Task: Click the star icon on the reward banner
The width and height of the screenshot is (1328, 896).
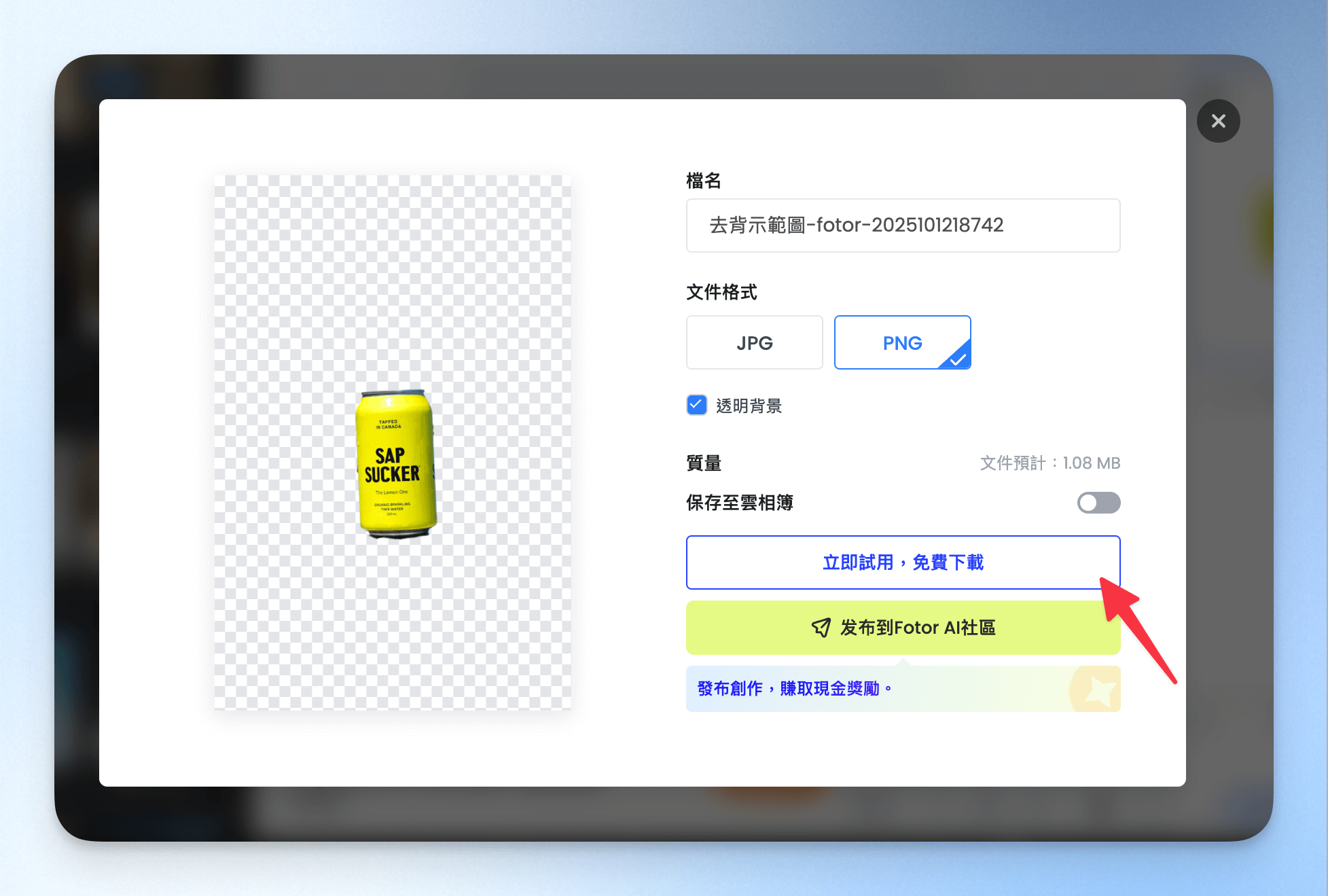Action: [1098, 691]
